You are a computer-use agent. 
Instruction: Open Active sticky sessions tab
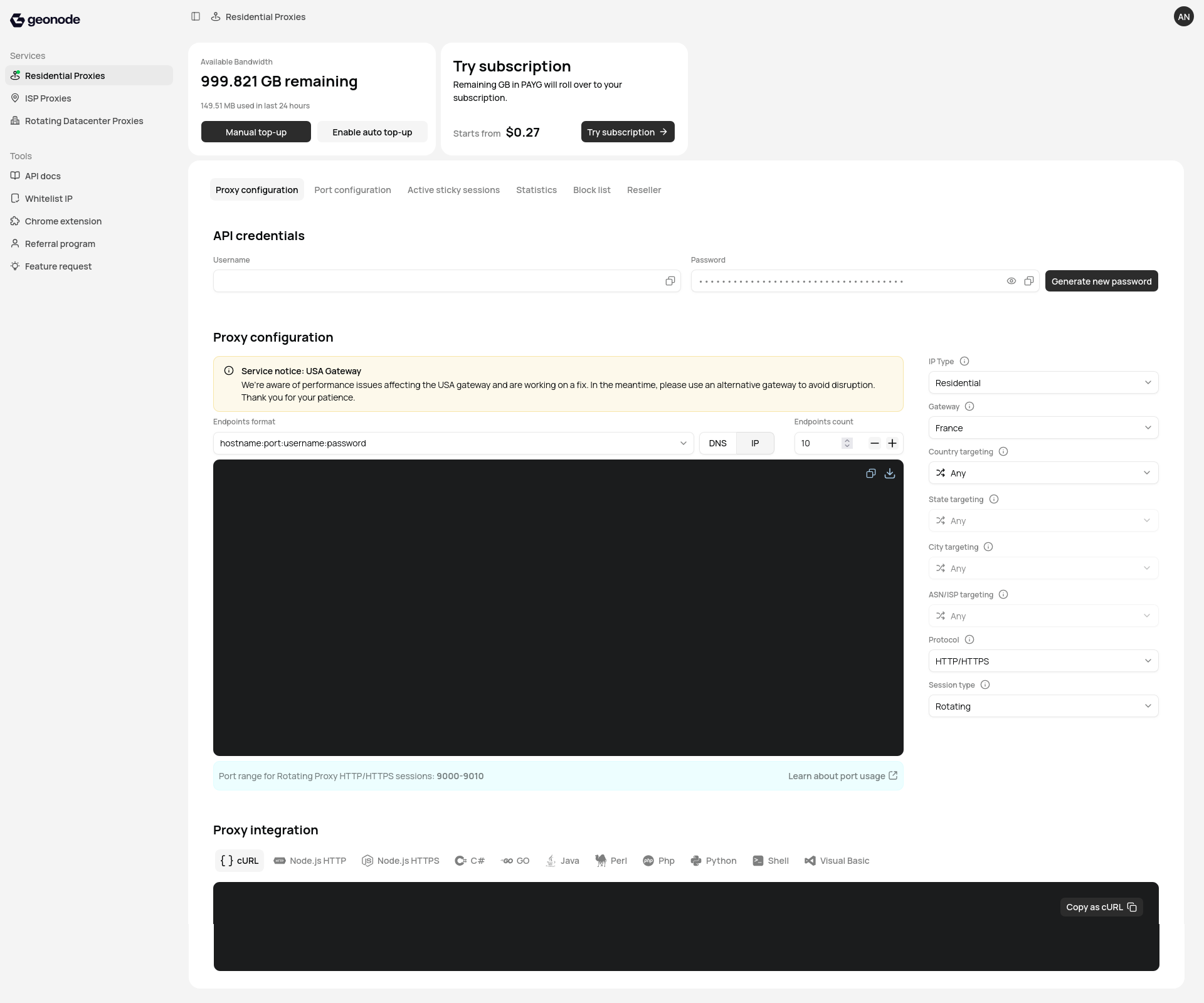click(x=453, y=190)
